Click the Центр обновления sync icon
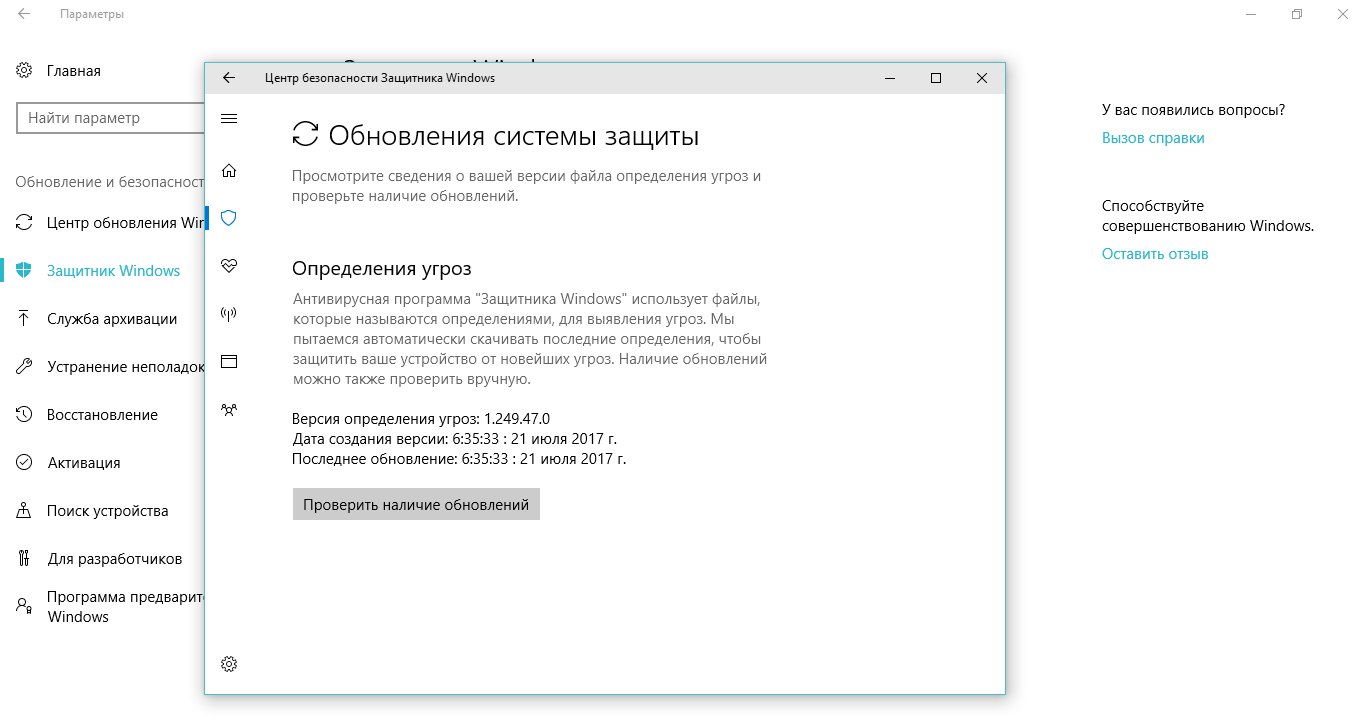 point(24,222)
